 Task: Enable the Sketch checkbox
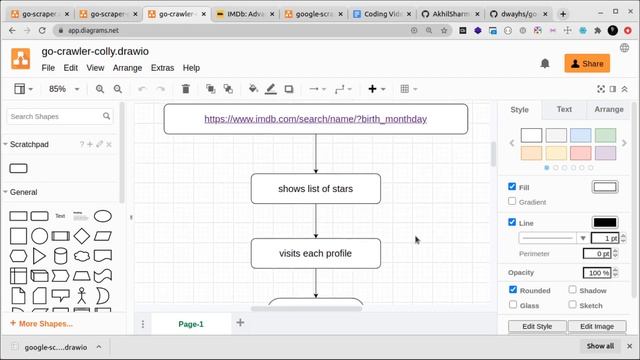coord(572,304)
